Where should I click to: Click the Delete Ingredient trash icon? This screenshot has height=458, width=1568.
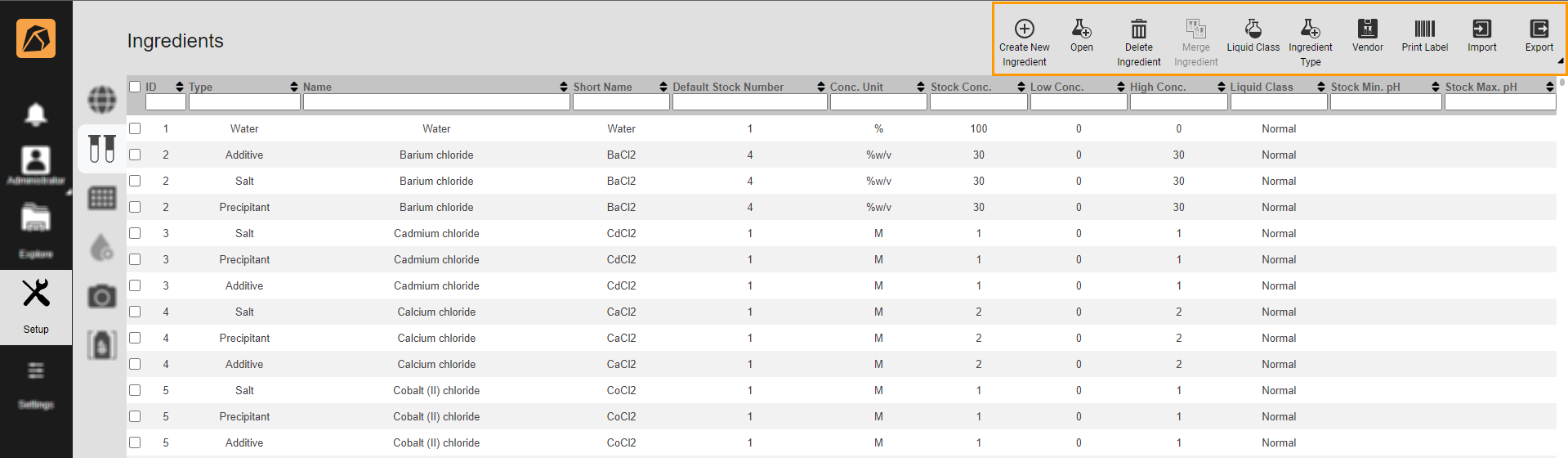(x=1138, y=29)
